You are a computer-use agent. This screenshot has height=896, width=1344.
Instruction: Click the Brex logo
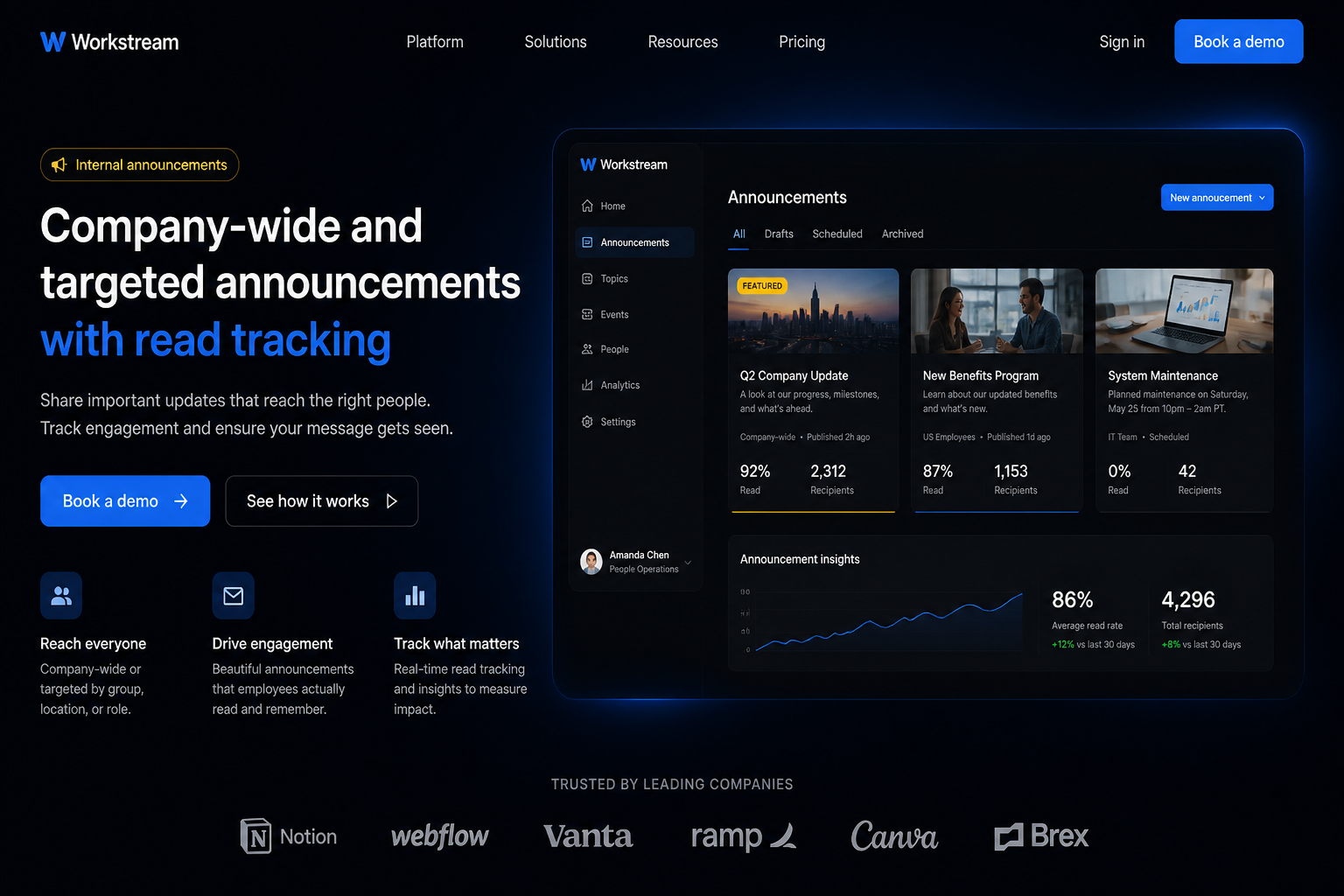click(x=1041, y=836)
